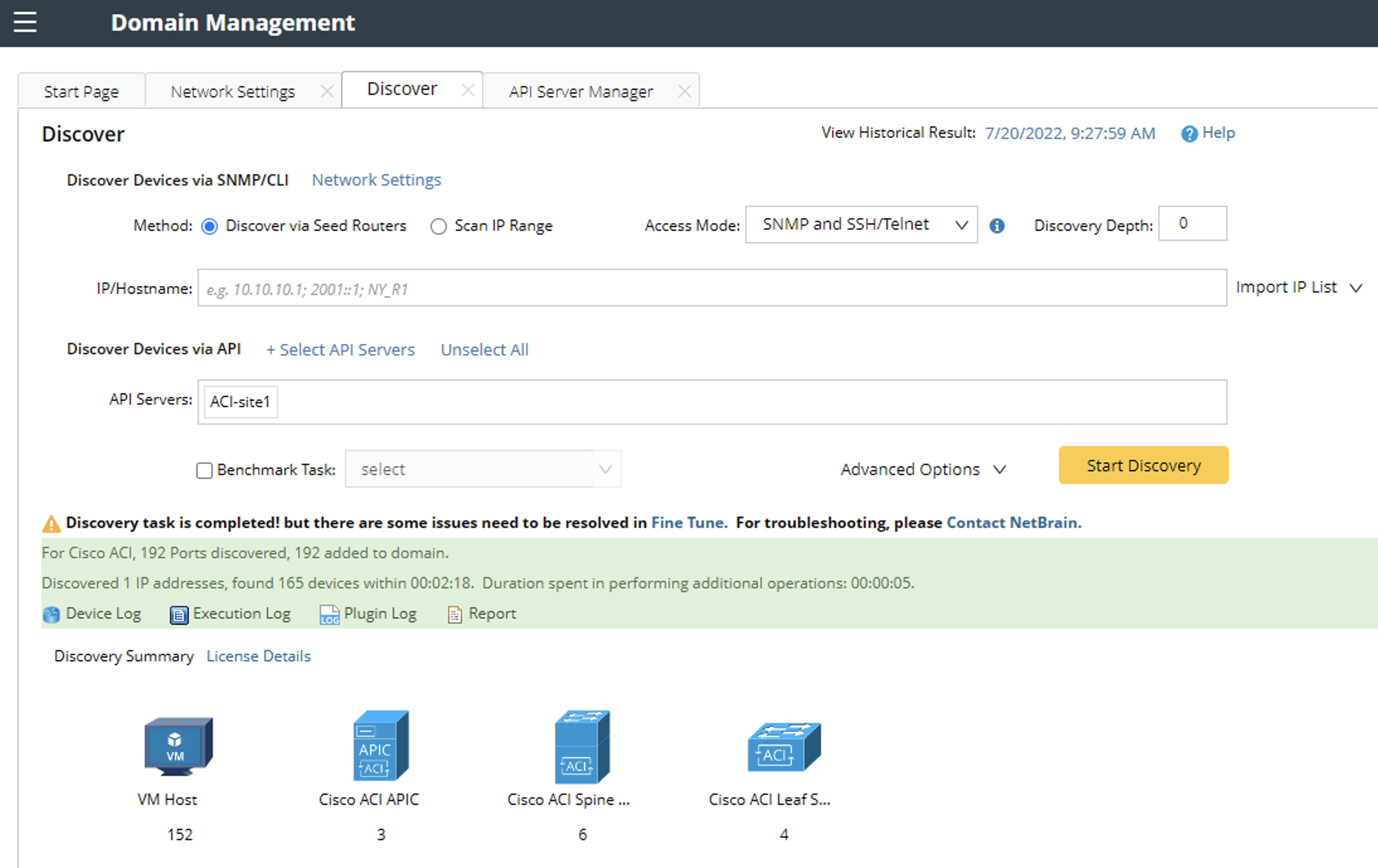Expand Import IP List menu
This screenshot has width=1378, height=868.
[1297, 287]
